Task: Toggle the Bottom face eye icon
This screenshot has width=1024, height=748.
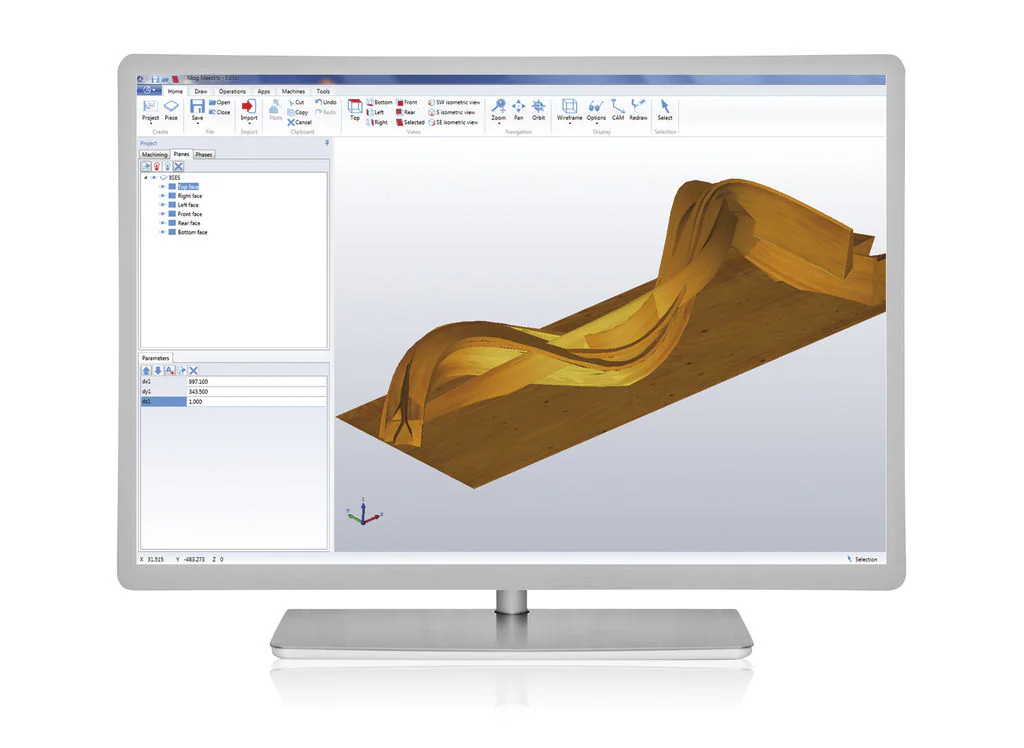Action: [x=162, y=232]
